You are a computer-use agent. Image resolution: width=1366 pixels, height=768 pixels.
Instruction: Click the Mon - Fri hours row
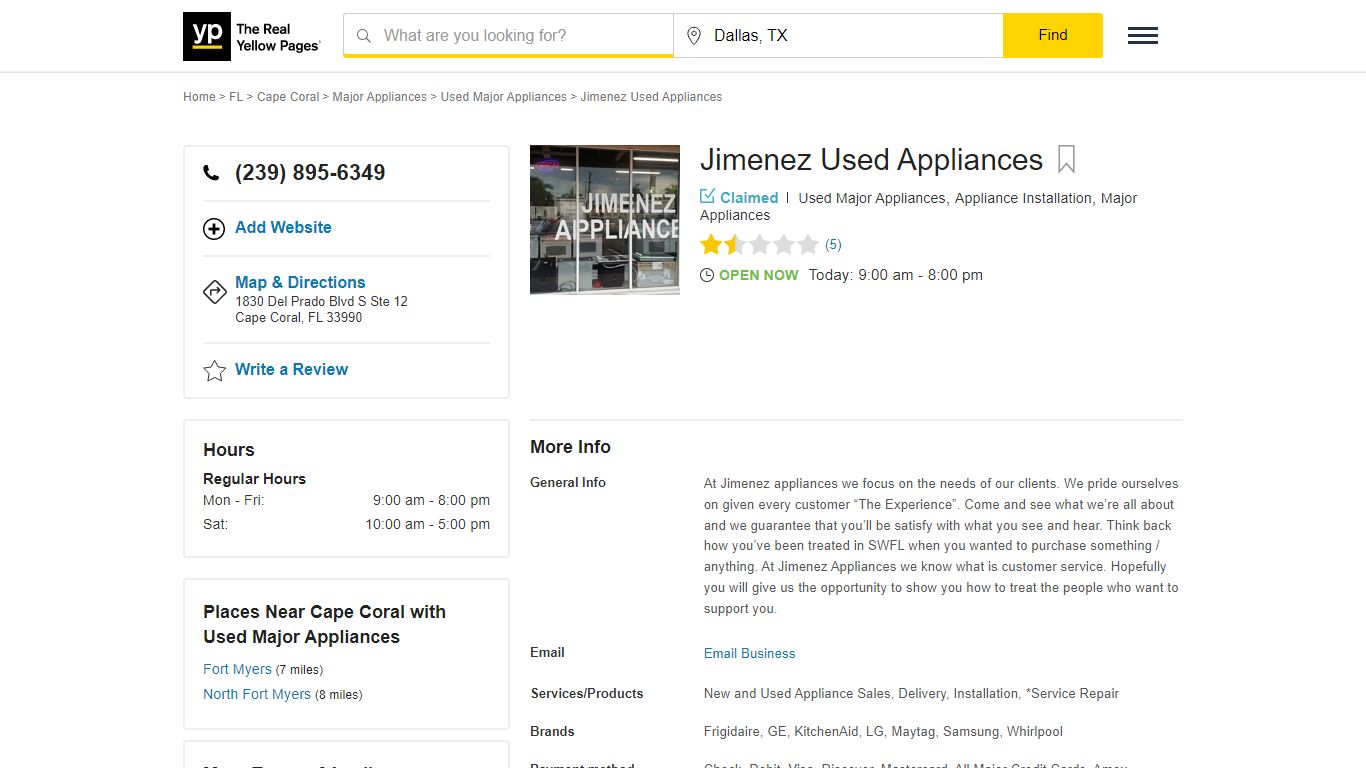(x=346, y=500)
